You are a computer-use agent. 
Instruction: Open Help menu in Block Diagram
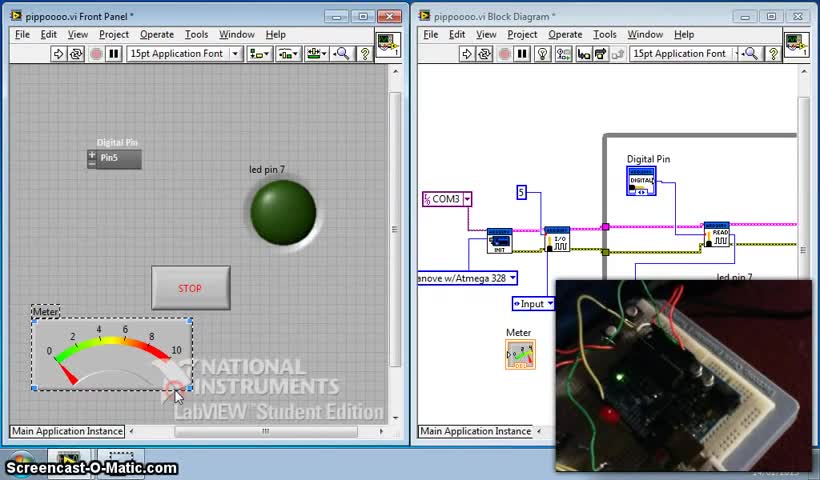click(684, 35)
